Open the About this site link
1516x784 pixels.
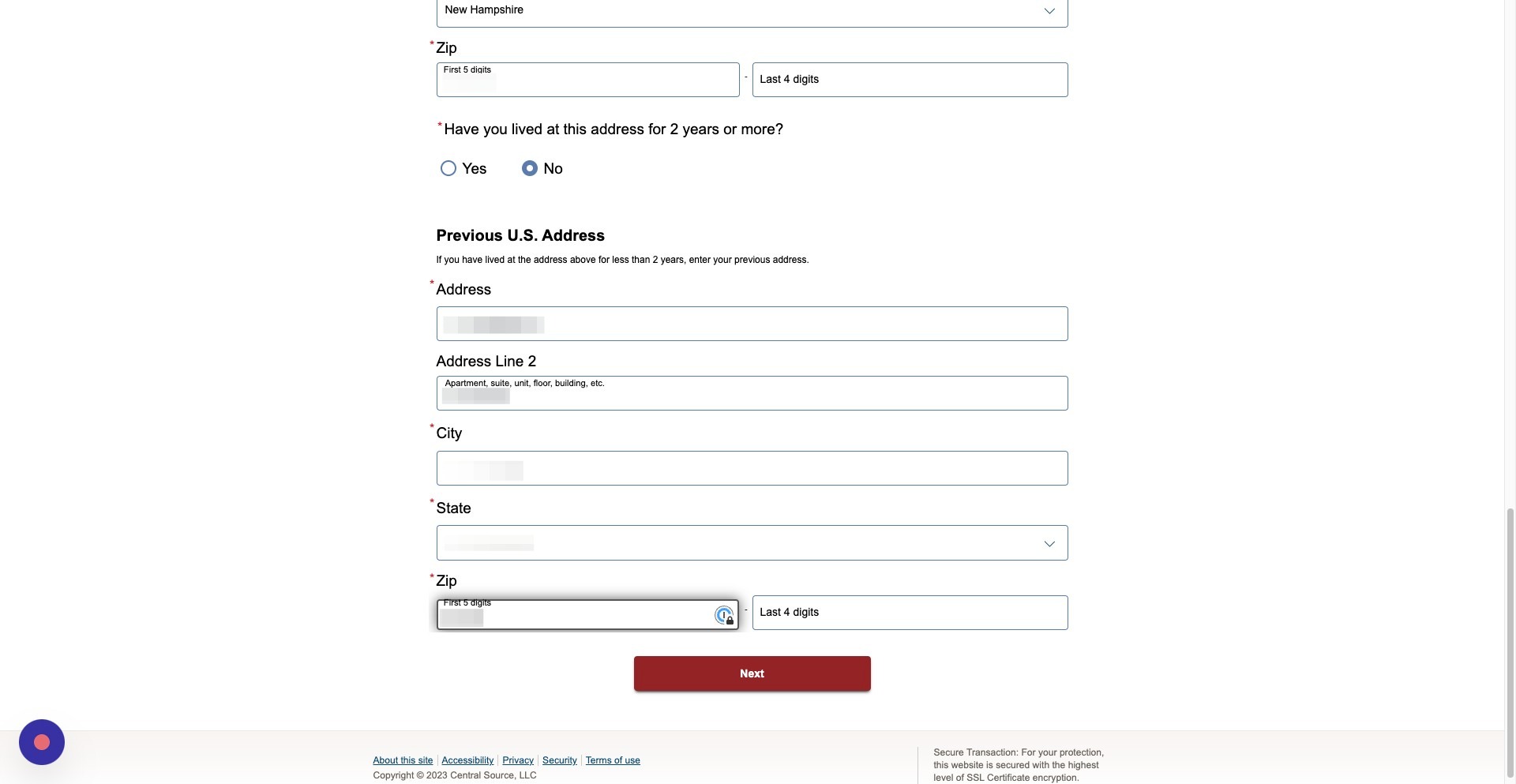click(403, 760)
